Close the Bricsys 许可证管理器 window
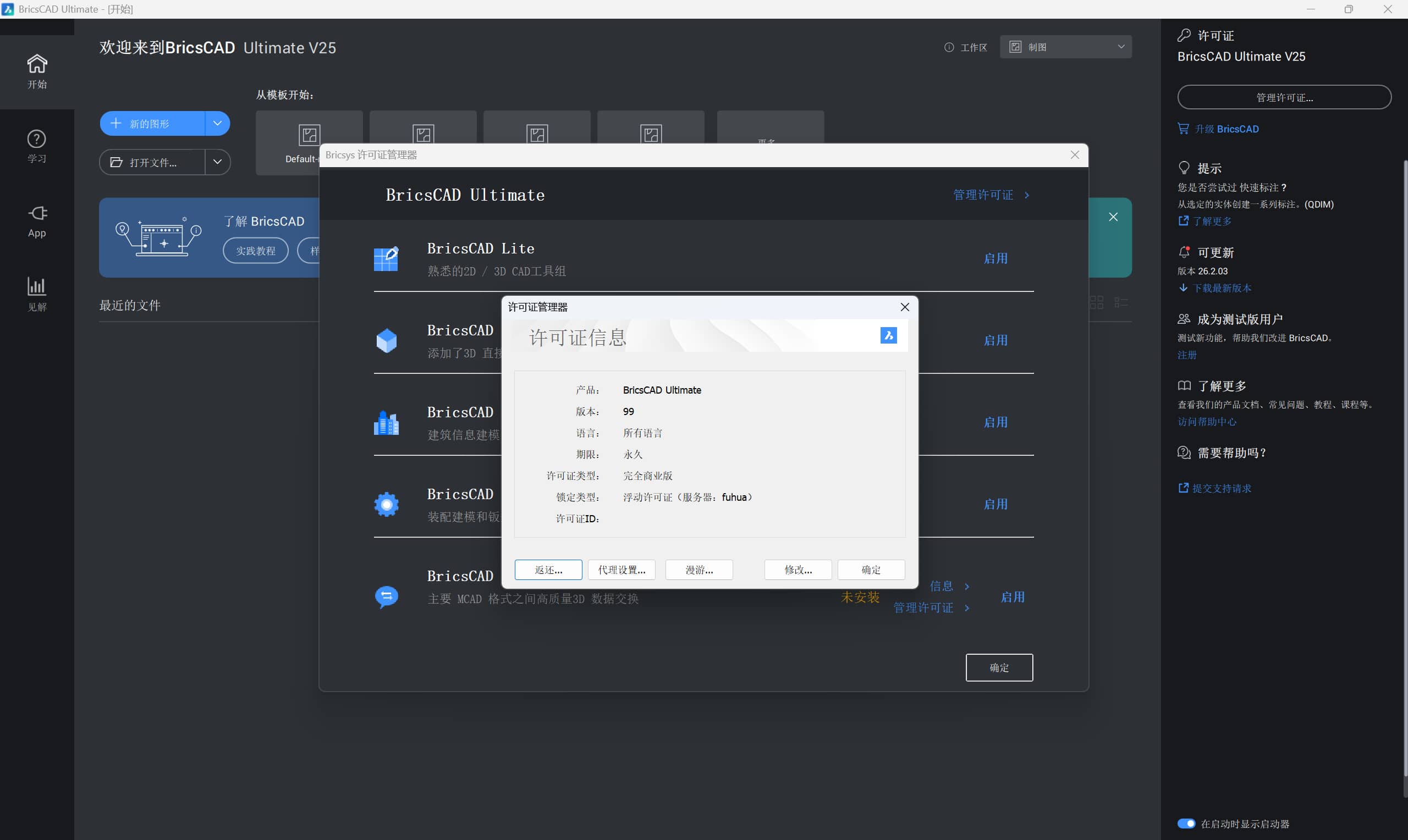Viewport: 1408px width, 840px height. [1075, 155]
